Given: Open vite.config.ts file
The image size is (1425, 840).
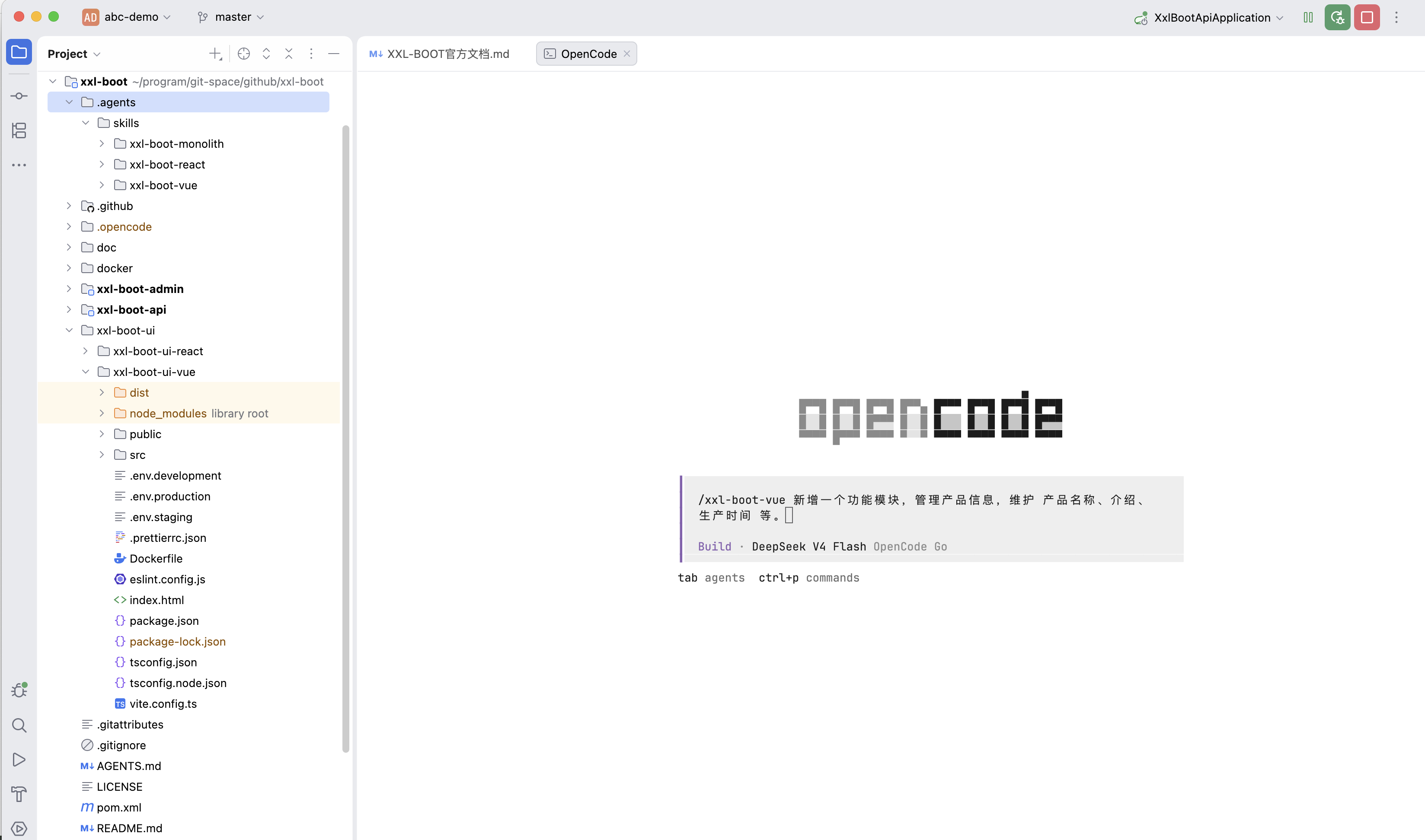Looking at the screenshot, I should tap(163, 704).
